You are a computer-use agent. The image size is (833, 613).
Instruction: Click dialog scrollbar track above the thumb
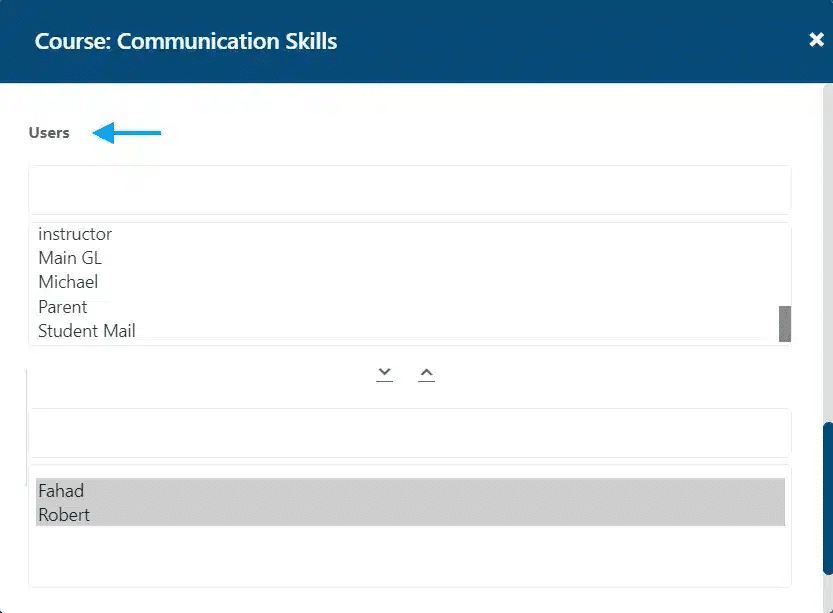point(828,252)
